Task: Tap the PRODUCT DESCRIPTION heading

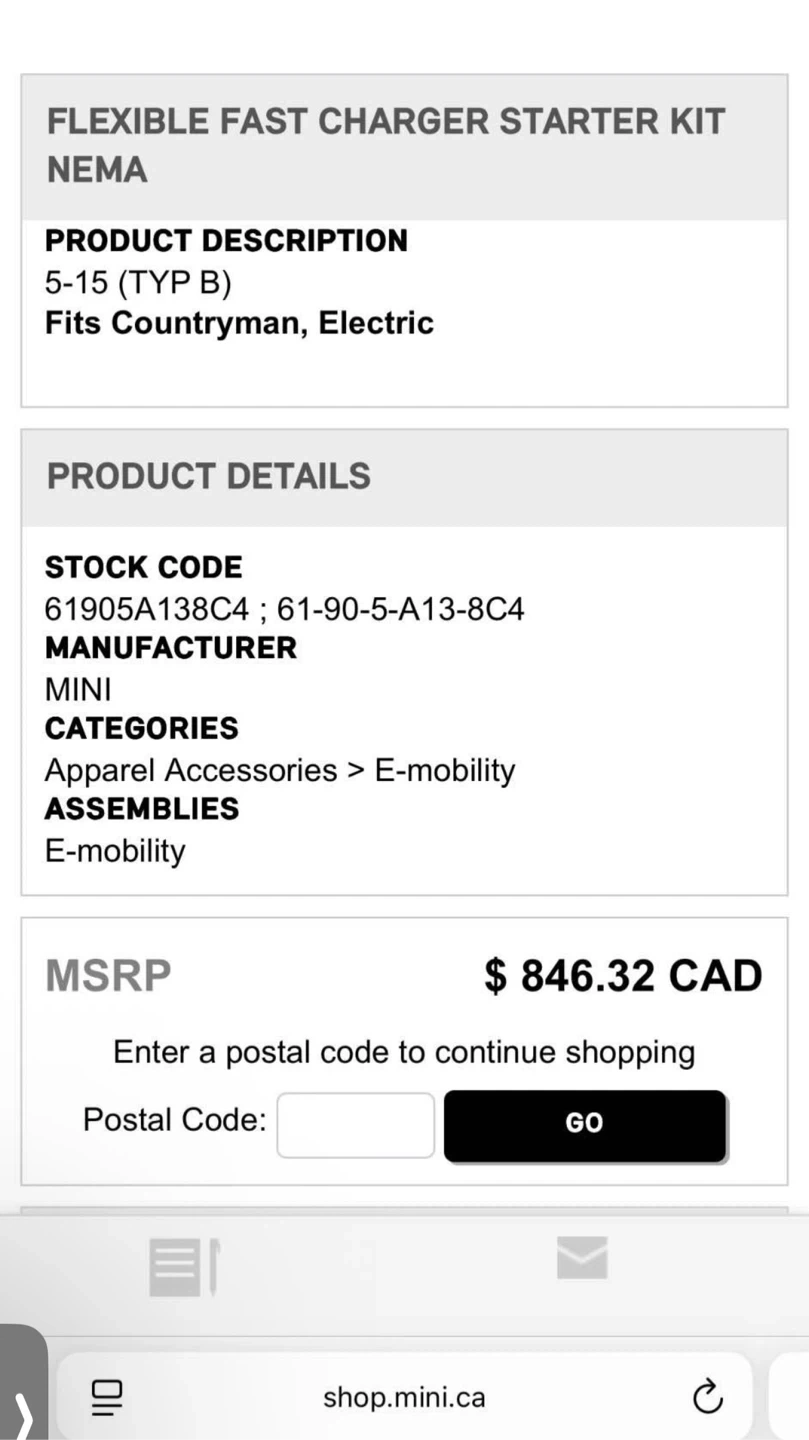Action: (226, 241)
